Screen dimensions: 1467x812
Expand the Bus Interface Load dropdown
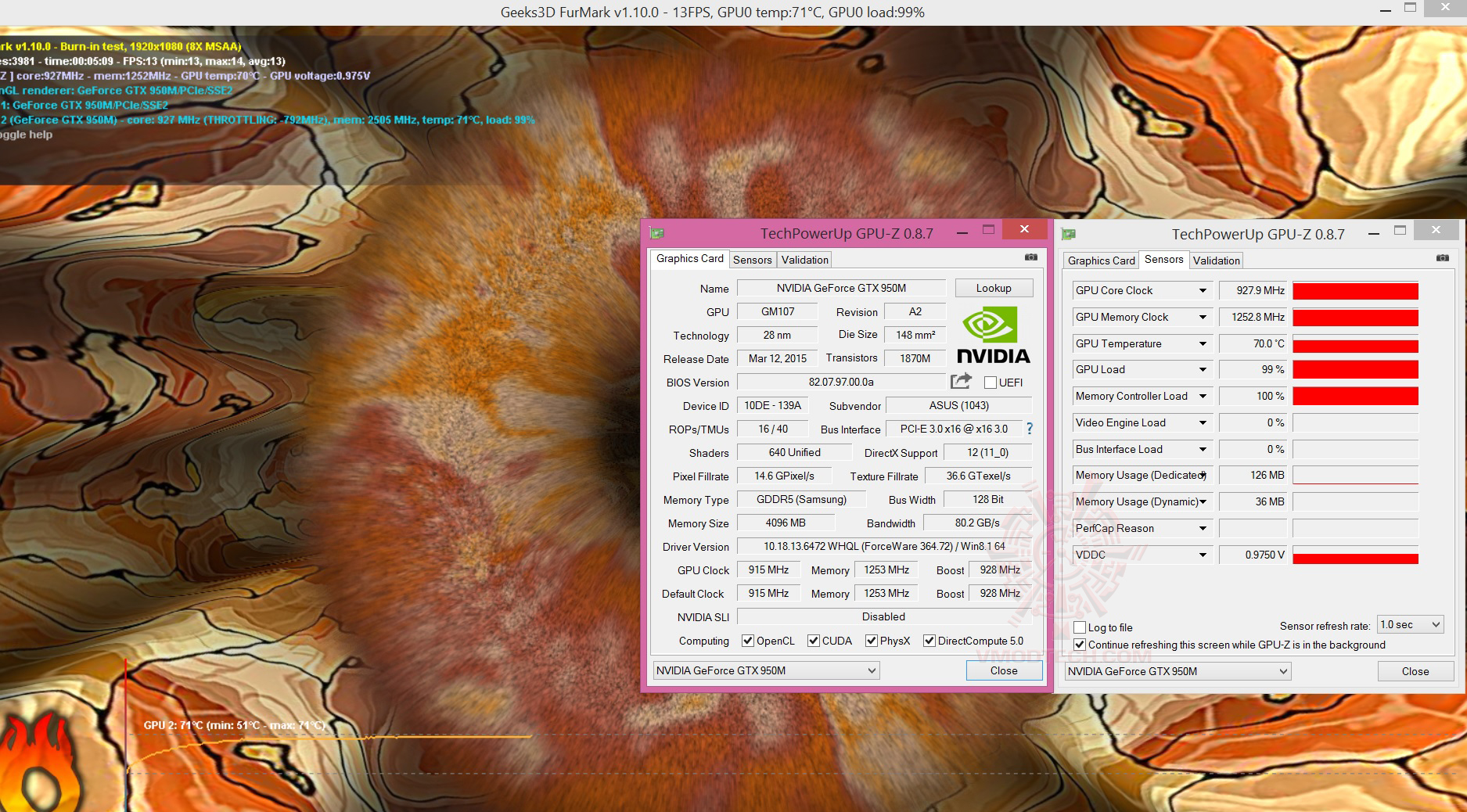[x=1203, y=450]
